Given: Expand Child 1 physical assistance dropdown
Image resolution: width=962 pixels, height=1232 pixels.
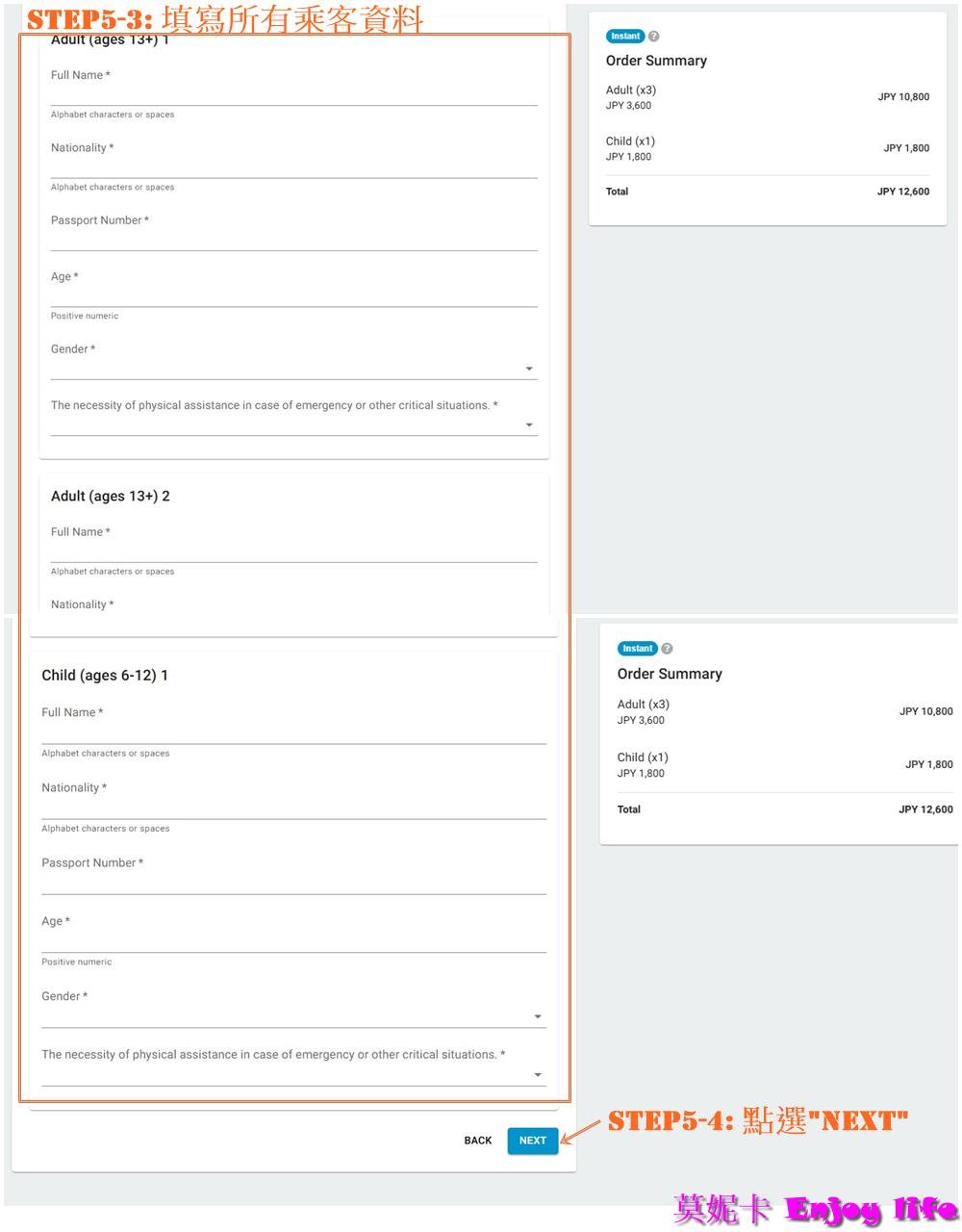Looking at the screenshot, I should pos(293,1075).
